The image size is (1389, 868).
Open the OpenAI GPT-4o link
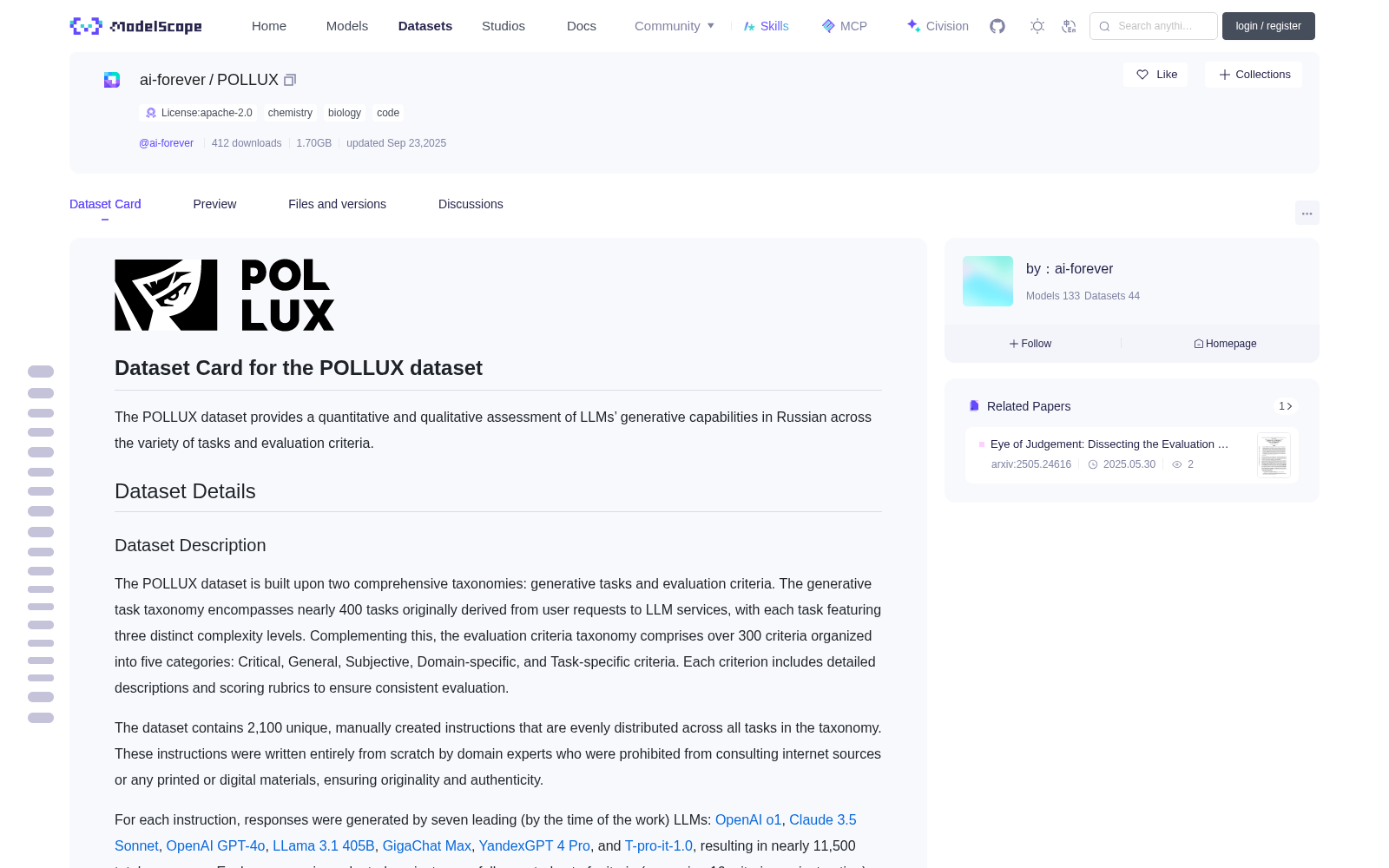(x=215, y=846)
